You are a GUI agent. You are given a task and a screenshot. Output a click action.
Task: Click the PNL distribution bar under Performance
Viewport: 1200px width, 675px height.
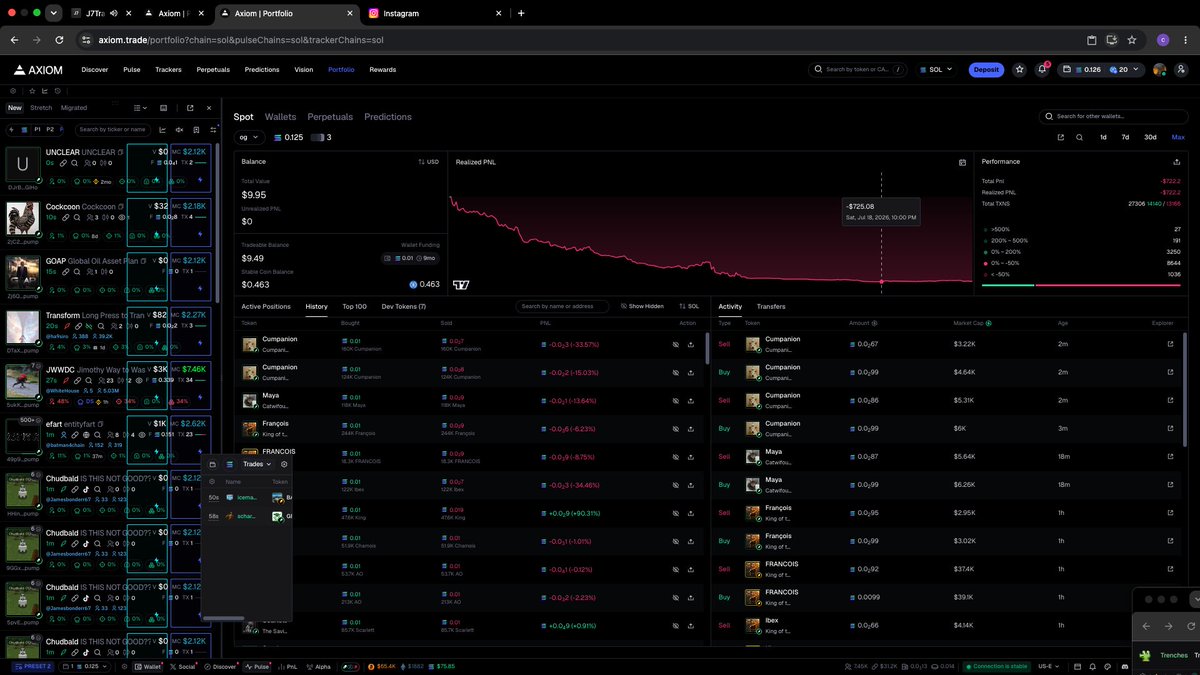click(1081, 285)
